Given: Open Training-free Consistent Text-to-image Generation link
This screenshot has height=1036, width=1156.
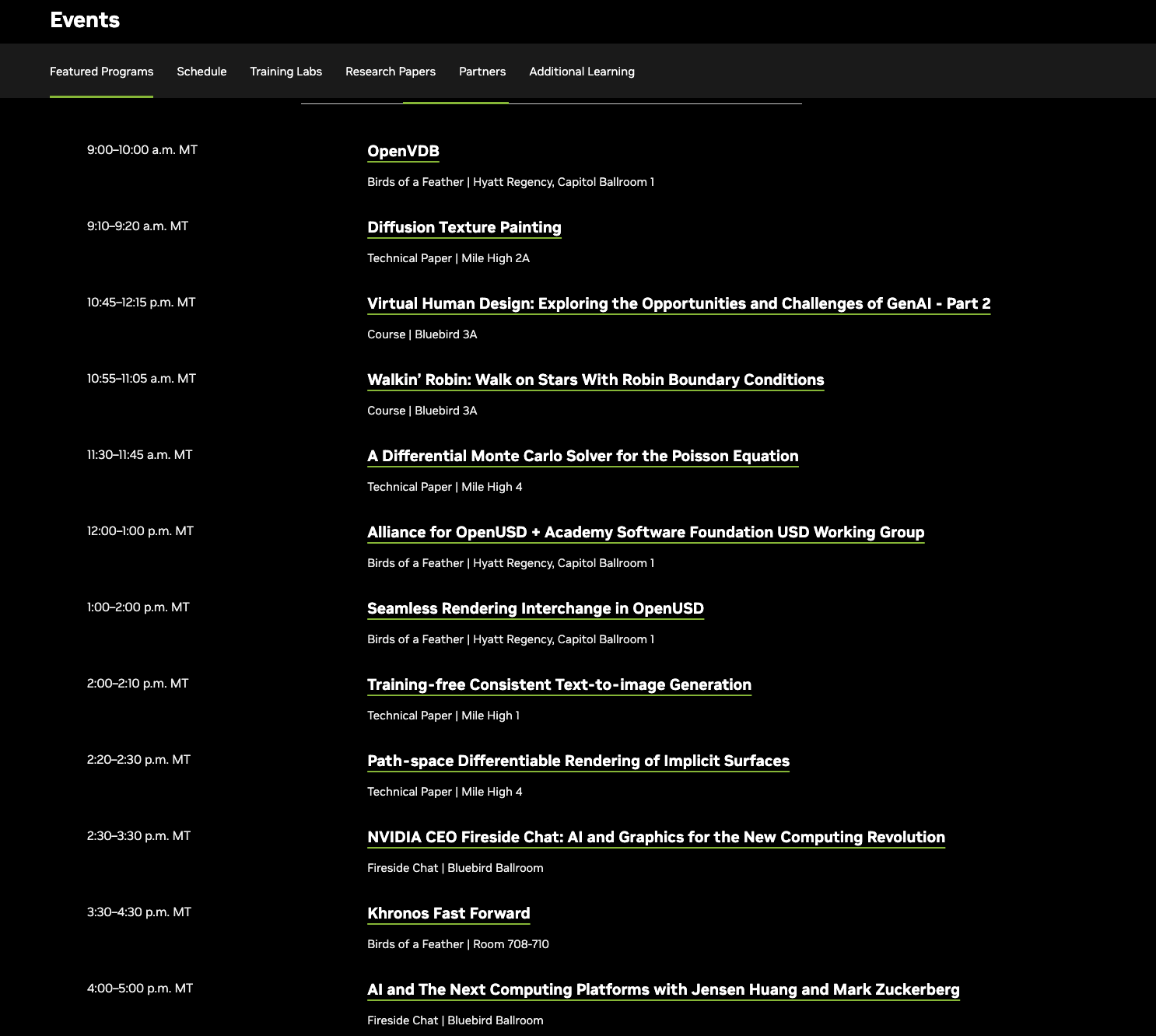Looking at the screenshot, I should click(x=559, y=684).
